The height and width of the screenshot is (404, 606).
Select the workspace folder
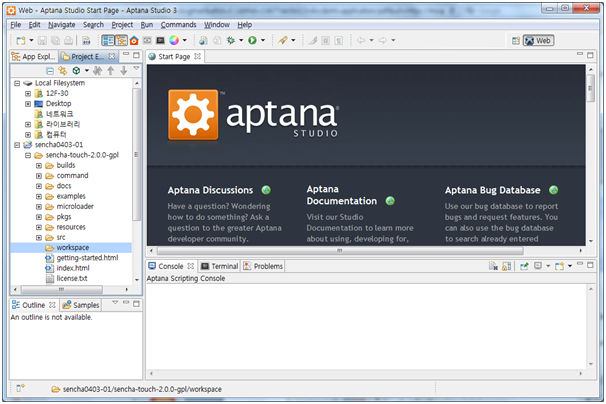click(x=71, y=247)
